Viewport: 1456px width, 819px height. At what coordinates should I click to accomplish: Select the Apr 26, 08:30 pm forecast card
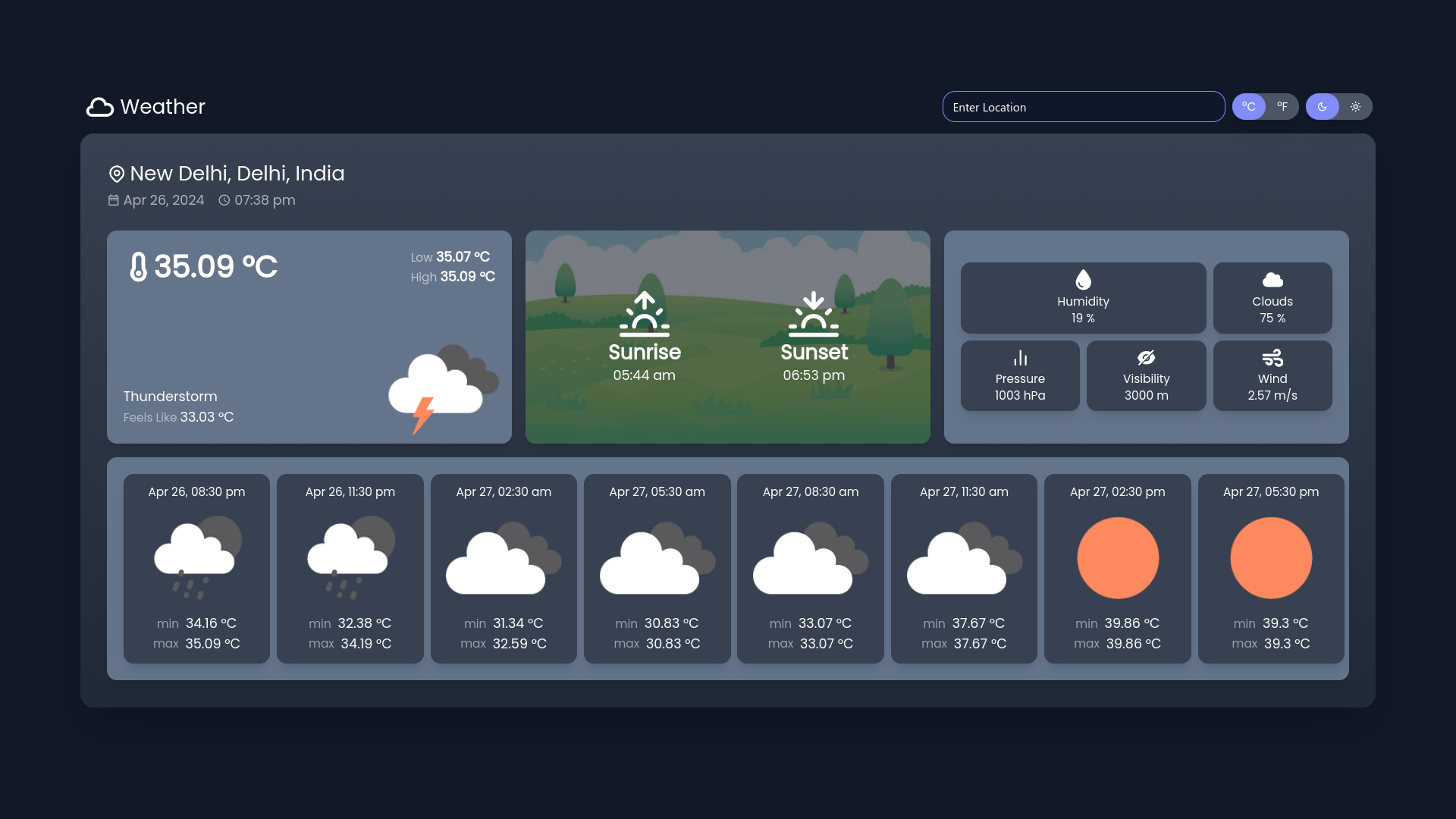pyautogui.click(x=196, y=569)
